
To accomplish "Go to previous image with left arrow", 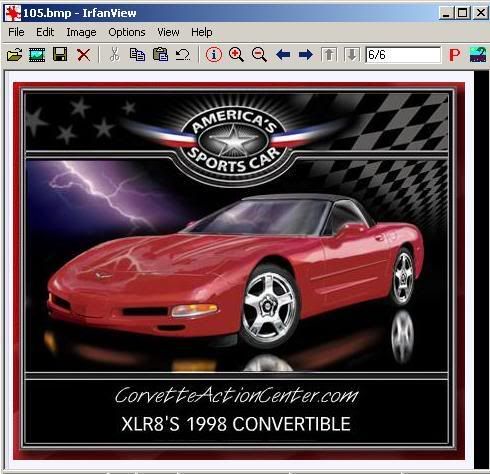I will [283, 54].
